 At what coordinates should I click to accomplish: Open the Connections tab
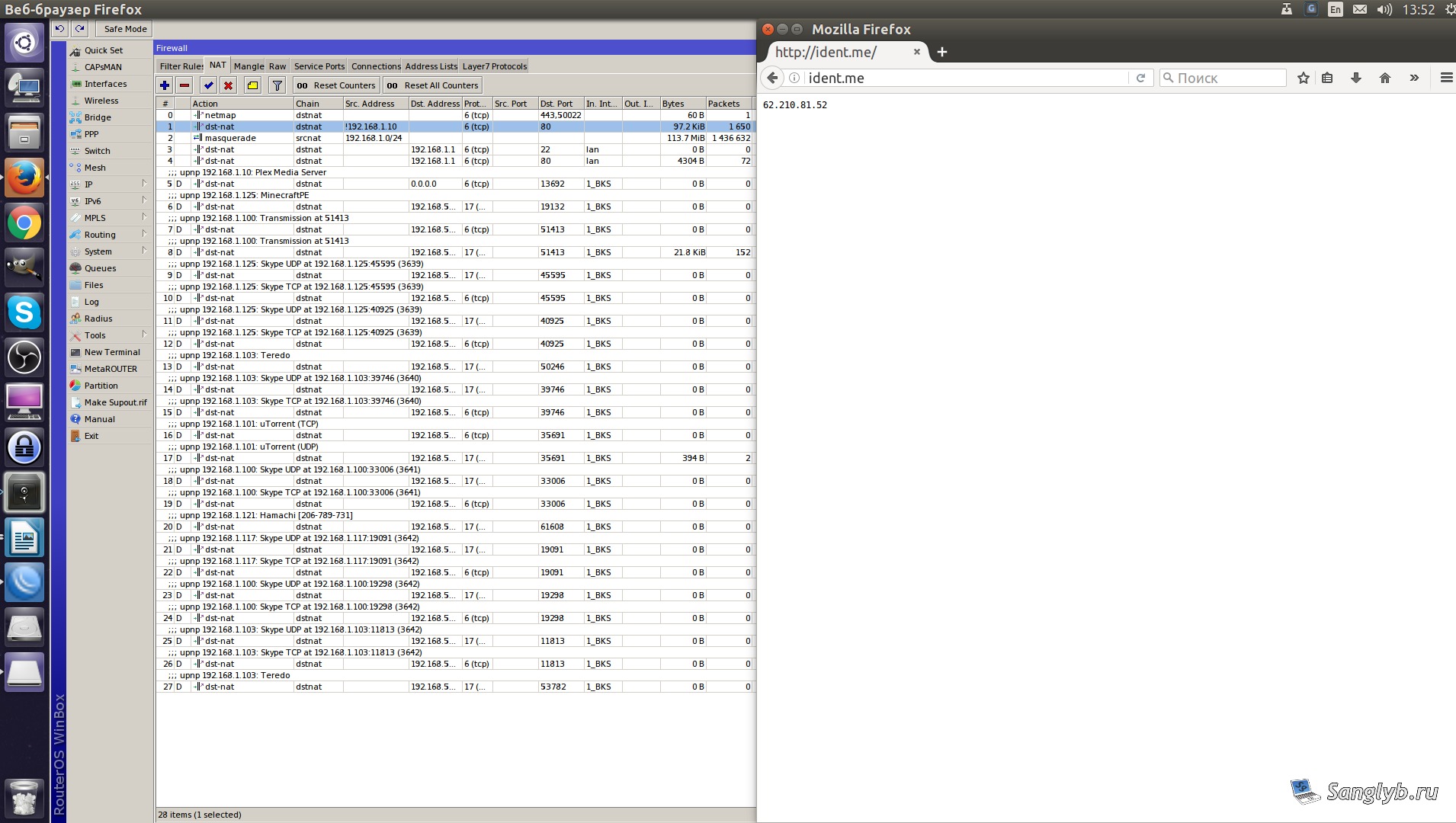tap(375, 66)
